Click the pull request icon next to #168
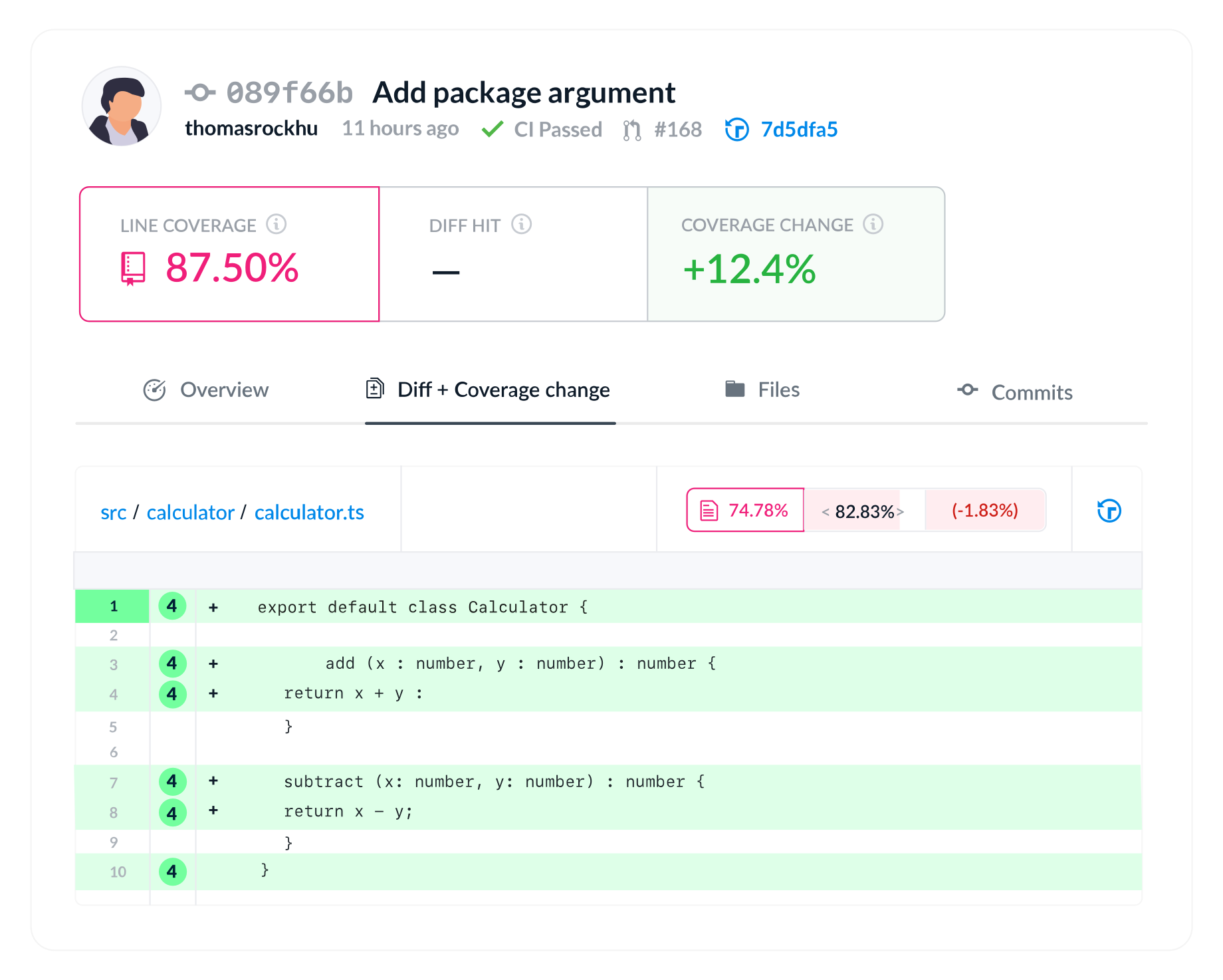Viewport: 1223px width, 980px height. [631, 130]
